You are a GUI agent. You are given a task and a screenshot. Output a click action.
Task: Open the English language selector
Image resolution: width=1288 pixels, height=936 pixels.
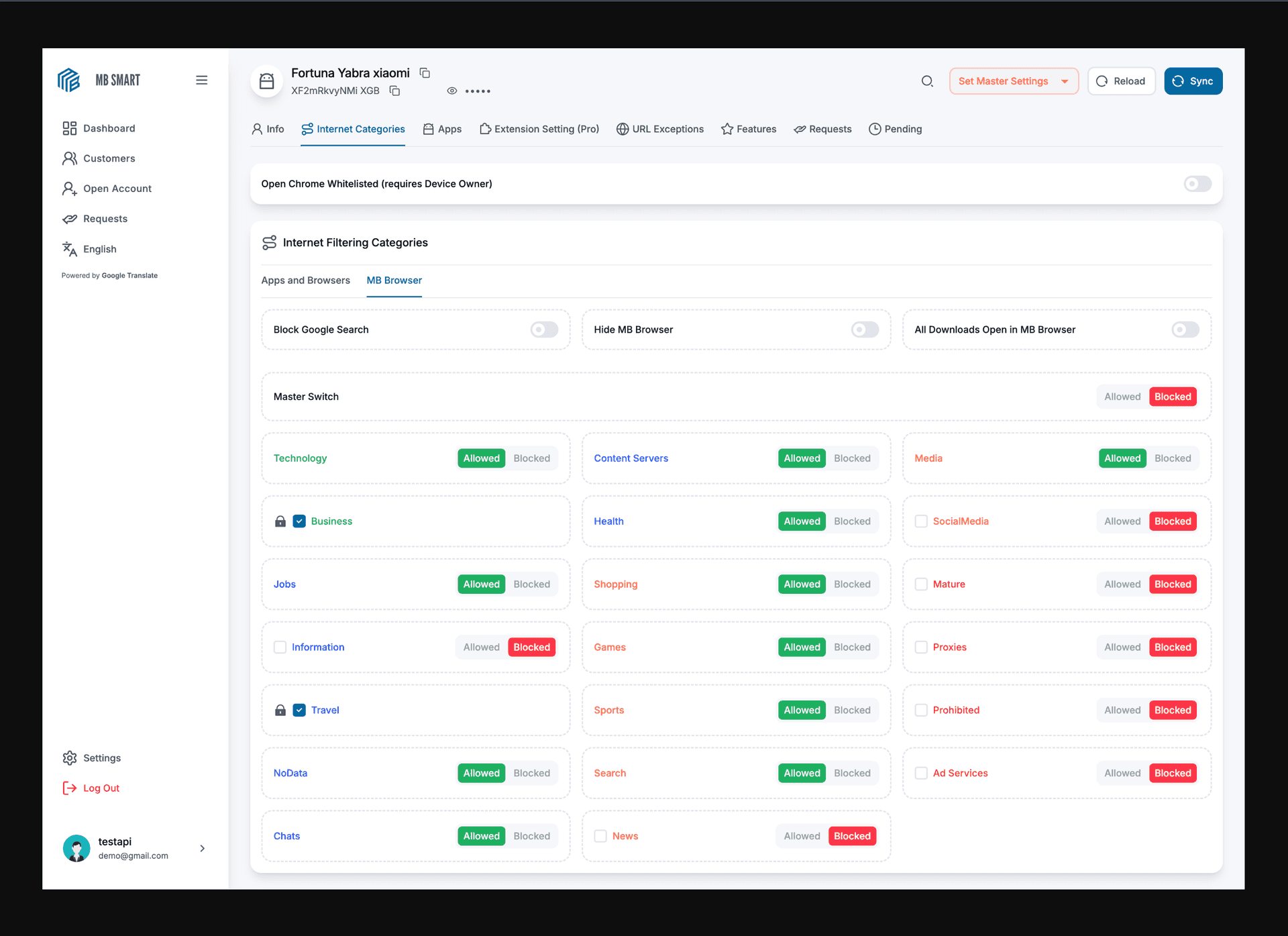pyautogui.click(x=99, y=249)
